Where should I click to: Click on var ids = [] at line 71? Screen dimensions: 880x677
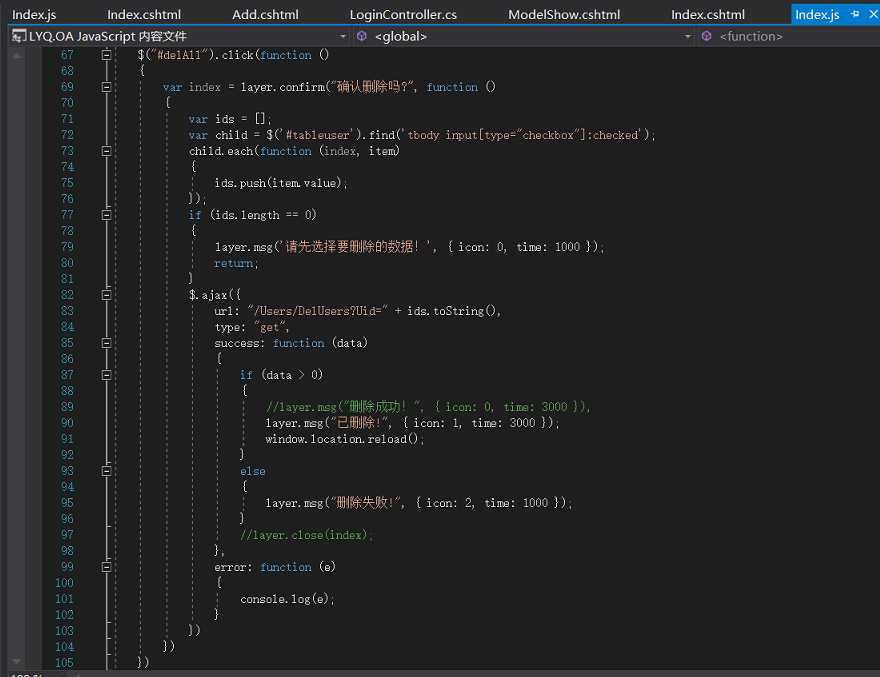pos(230,119)
